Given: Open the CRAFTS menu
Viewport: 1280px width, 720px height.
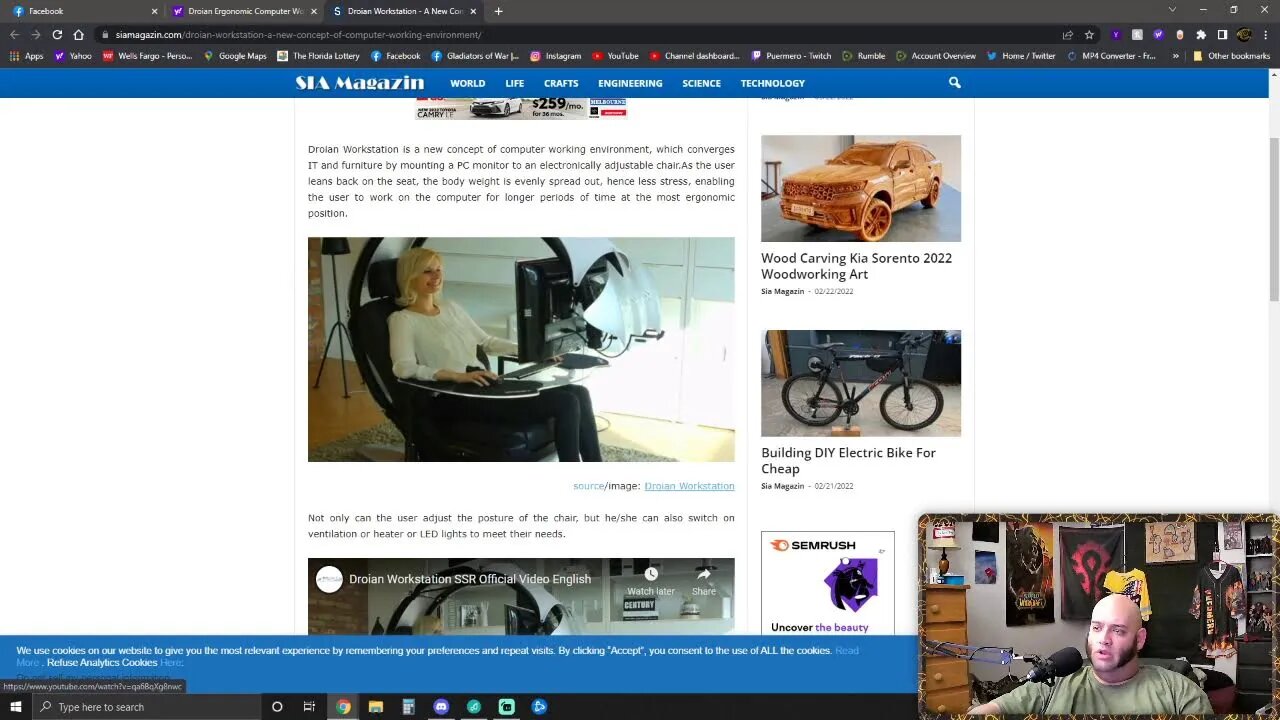Looking at the screenshot, I should point(561,83).
